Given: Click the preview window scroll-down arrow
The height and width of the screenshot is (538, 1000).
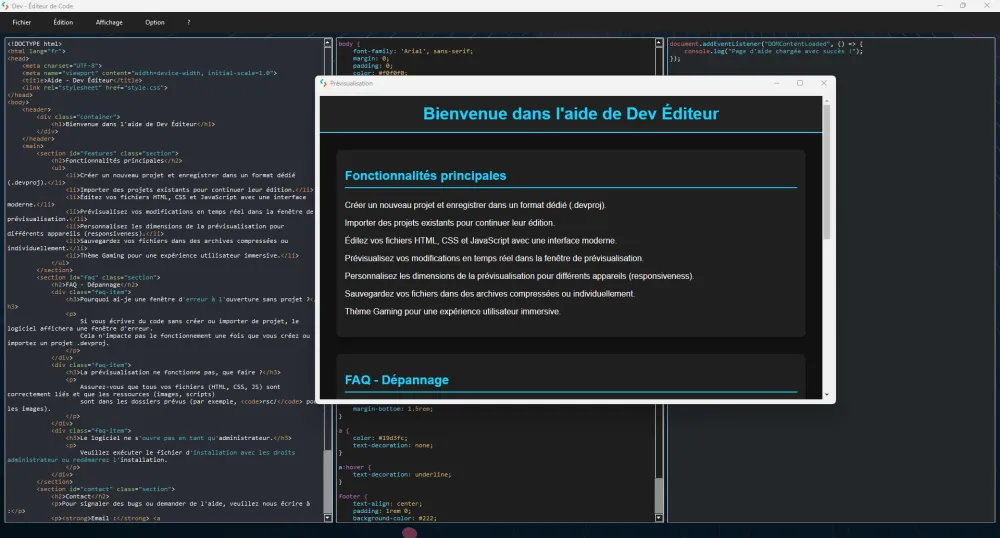Looking at the screenshot, I should tap(827, 395).
